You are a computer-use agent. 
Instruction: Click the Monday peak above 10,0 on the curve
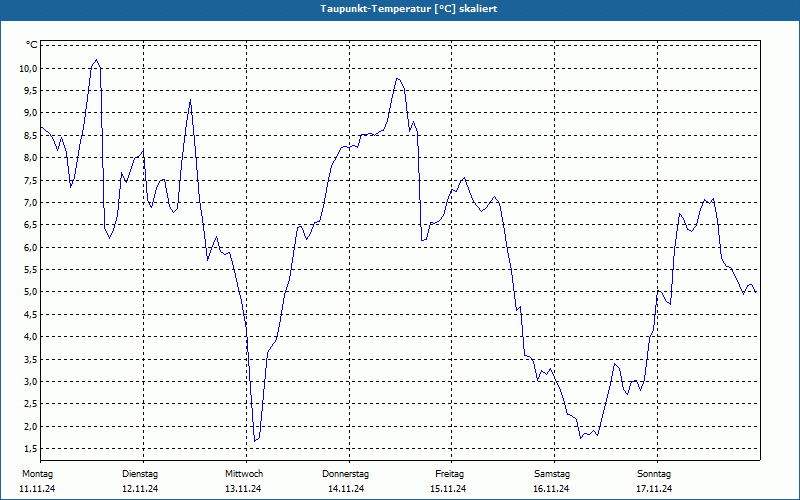(96, 60)
